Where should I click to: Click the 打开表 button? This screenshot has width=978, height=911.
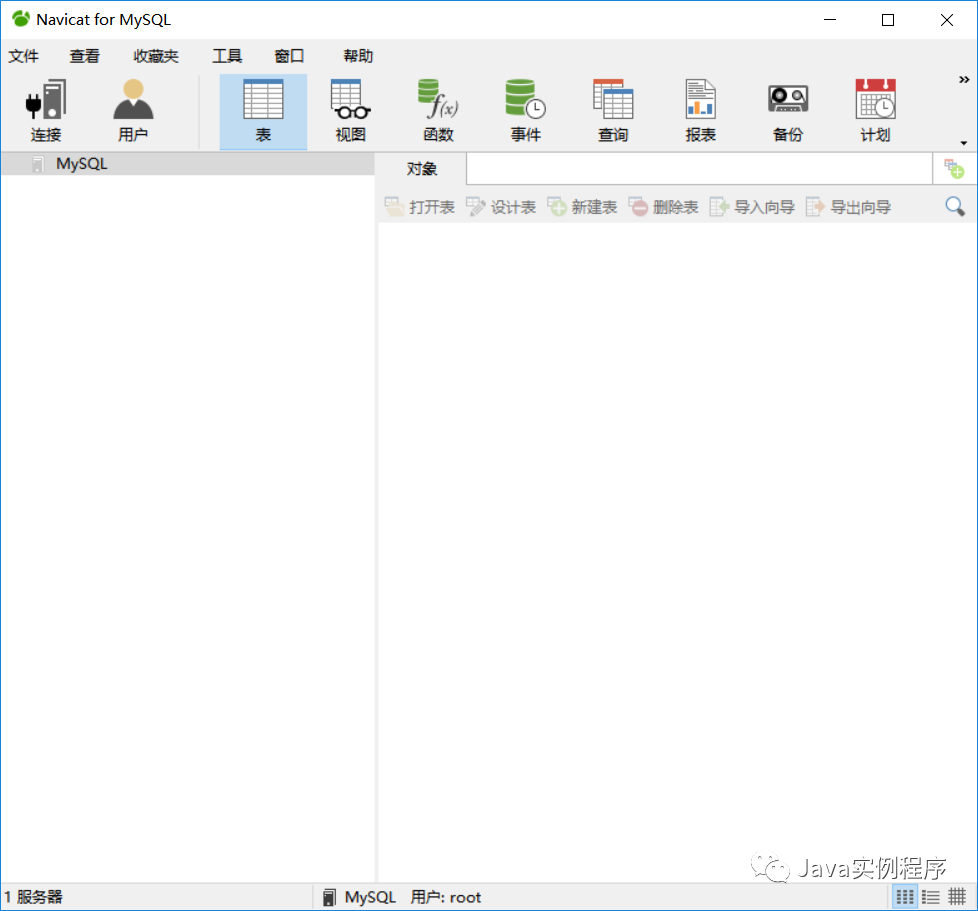pyautogui.click(x=419, y=207)
